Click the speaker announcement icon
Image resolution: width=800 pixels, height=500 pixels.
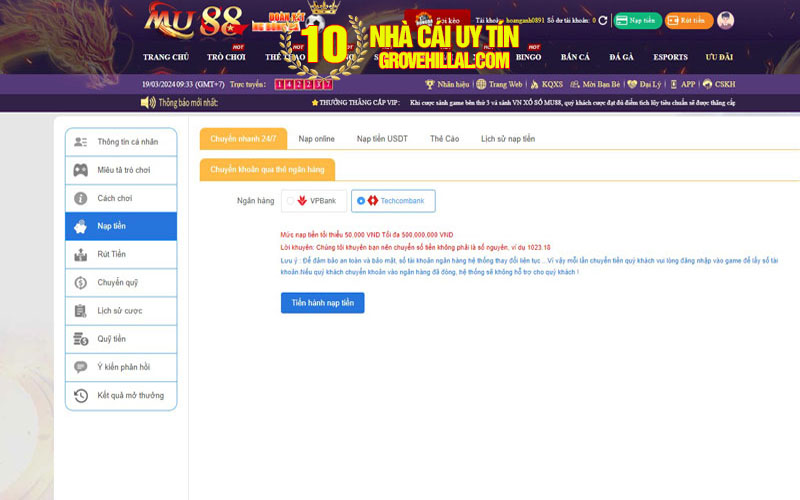point(148,103)
